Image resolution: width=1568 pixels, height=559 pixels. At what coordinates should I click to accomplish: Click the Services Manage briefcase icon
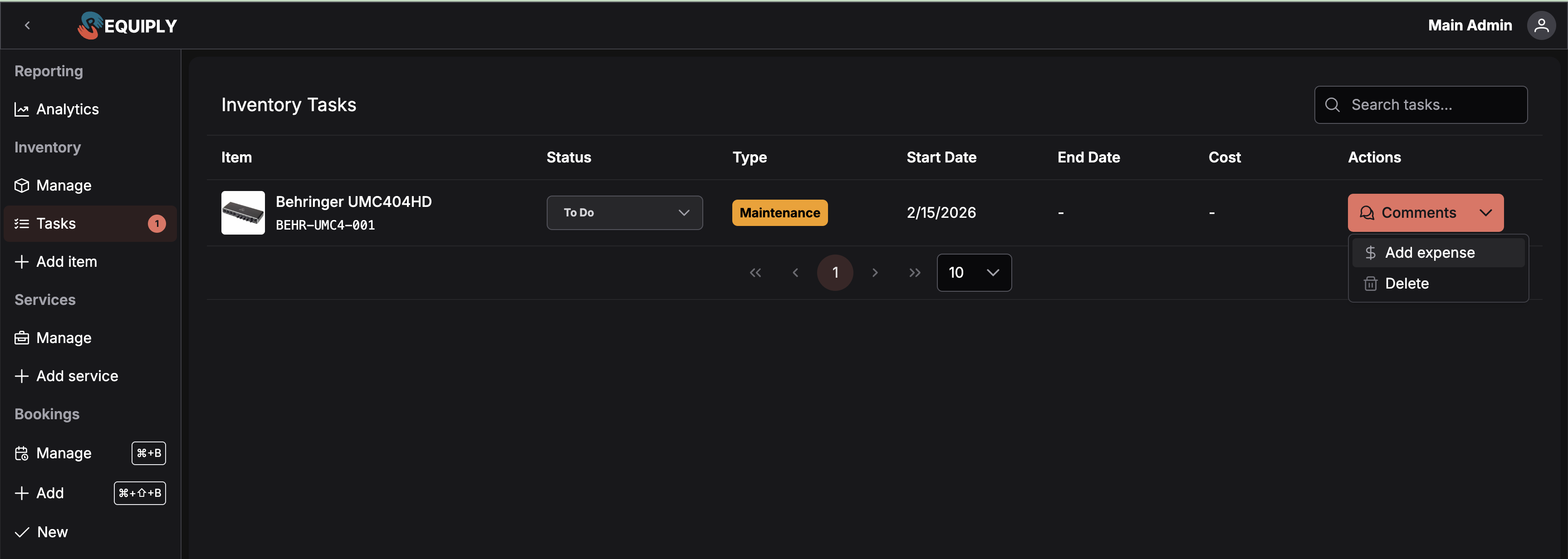point(22,338)
